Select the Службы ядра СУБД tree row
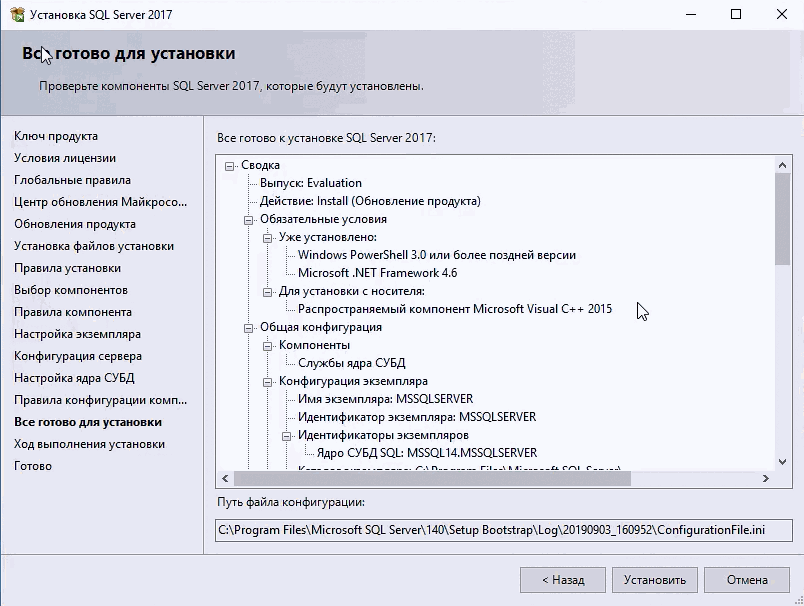The image size is (804, 606). (352, 363)
